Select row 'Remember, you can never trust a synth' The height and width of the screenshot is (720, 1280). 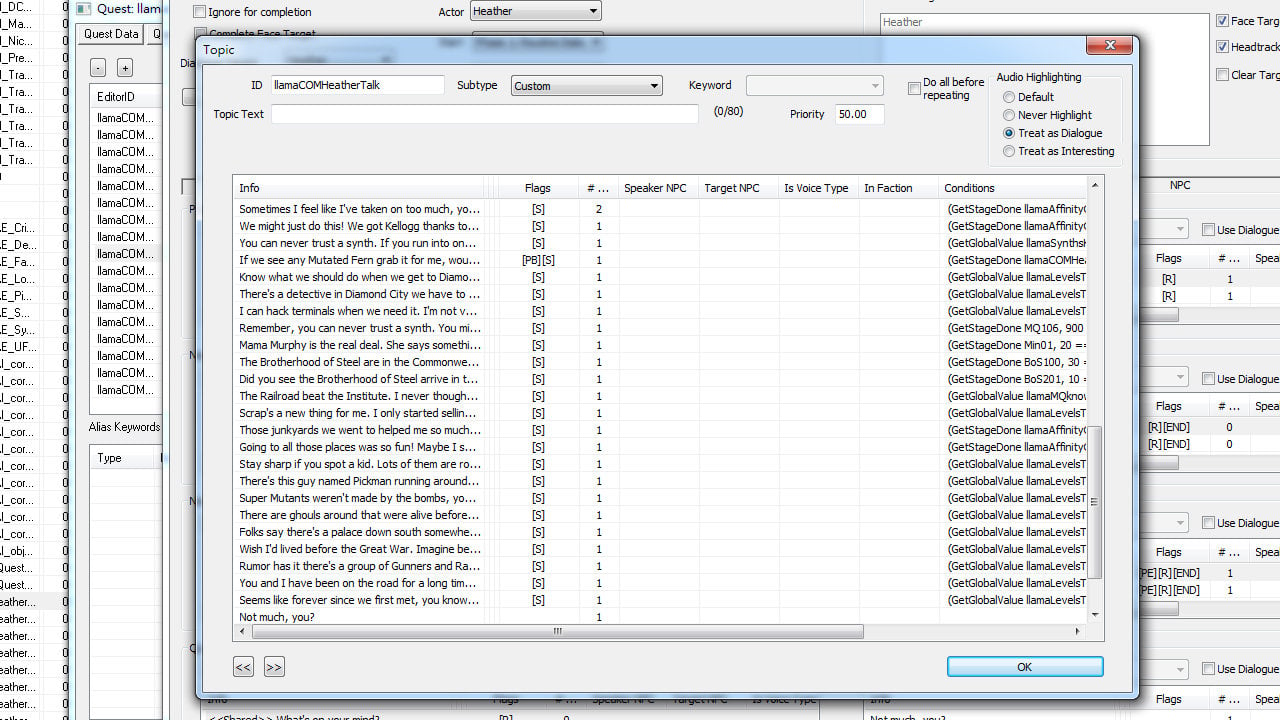click(660, 328)
